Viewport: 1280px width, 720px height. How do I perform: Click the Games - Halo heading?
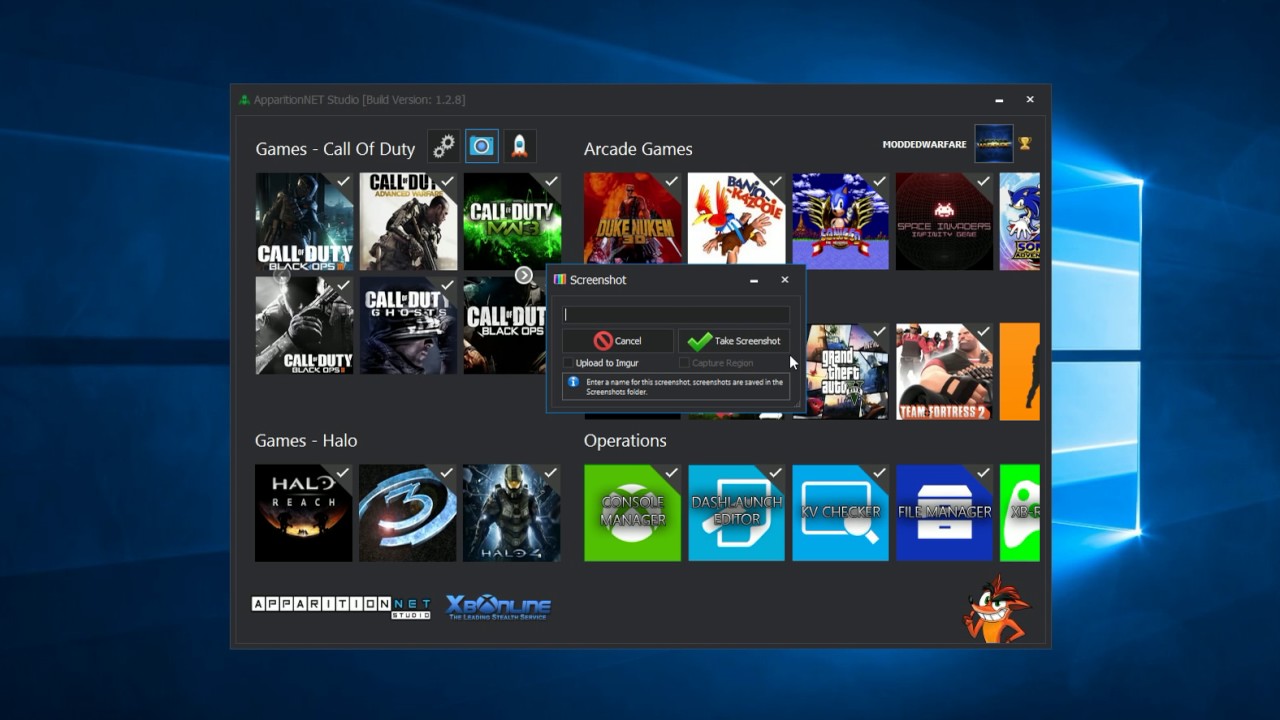coord(306,441)
